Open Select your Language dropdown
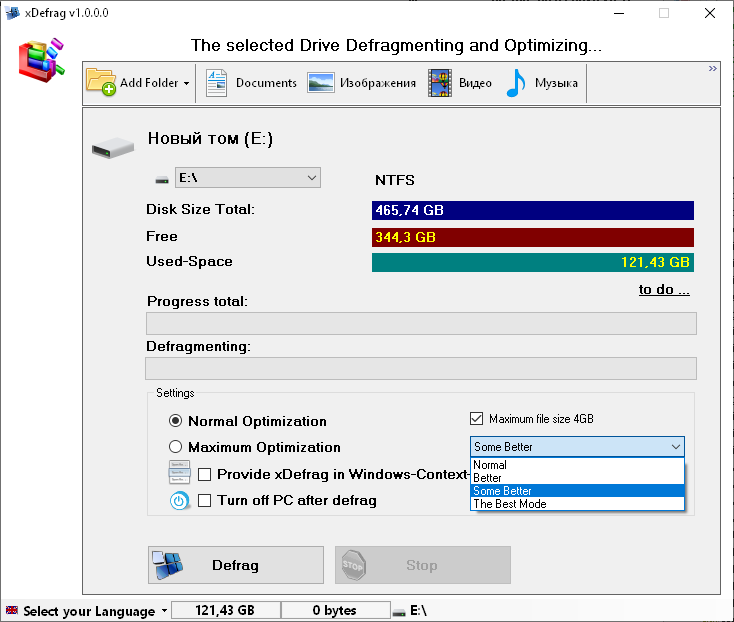 point(89,611)
